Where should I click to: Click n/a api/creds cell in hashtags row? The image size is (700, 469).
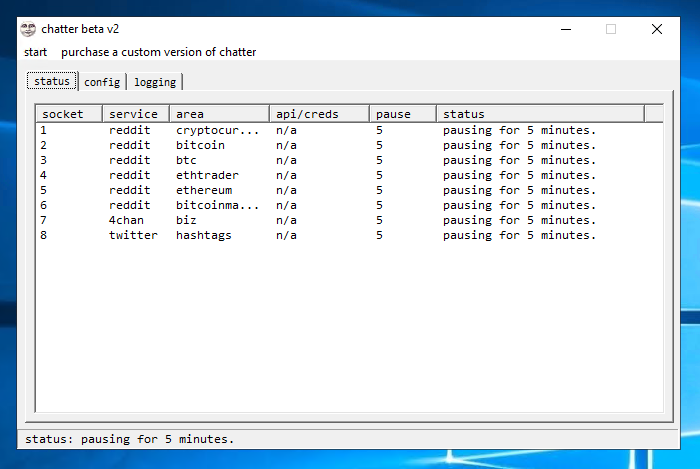286,235
